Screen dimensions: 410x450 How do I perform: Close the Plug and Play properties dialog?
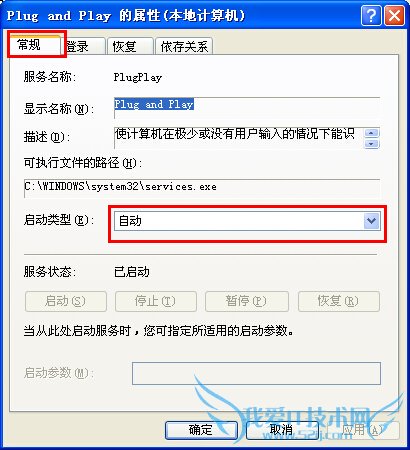tap(394, 15)
